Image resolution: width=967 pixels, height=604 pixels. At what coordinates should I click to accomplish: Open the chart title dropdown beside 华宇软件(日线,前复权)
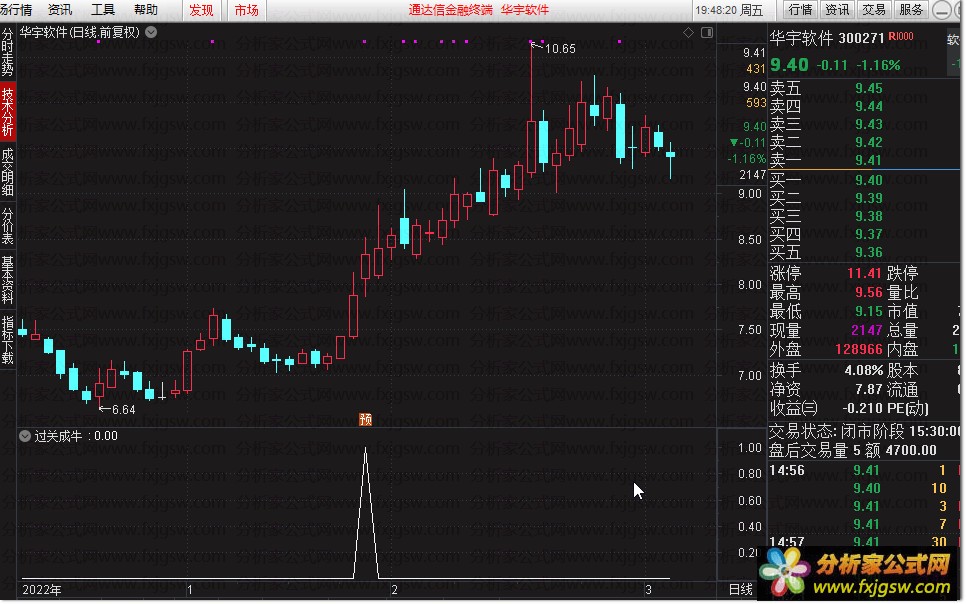point(151,32)
